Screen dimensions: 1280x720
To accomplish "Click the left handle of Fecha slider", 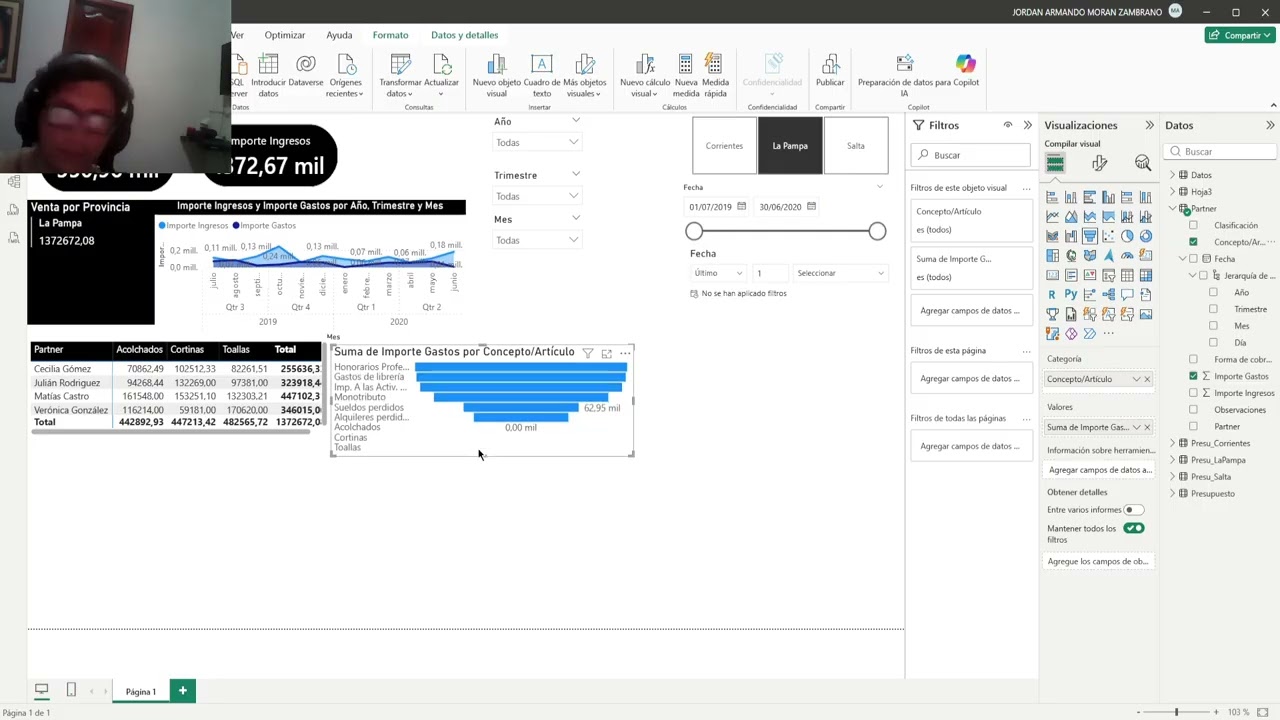I will coord(694,231).
